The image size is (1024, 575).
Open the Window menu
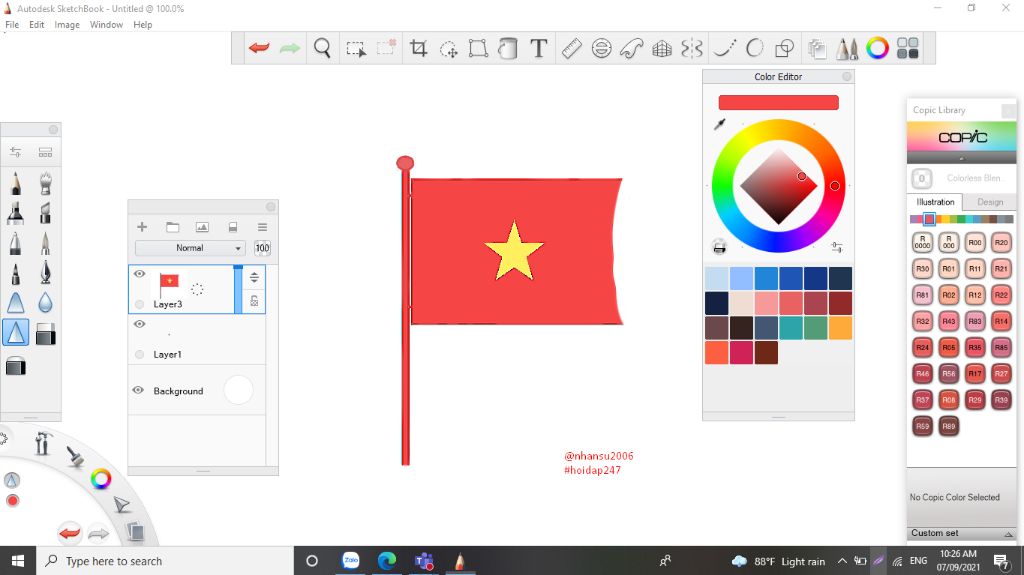106,25
